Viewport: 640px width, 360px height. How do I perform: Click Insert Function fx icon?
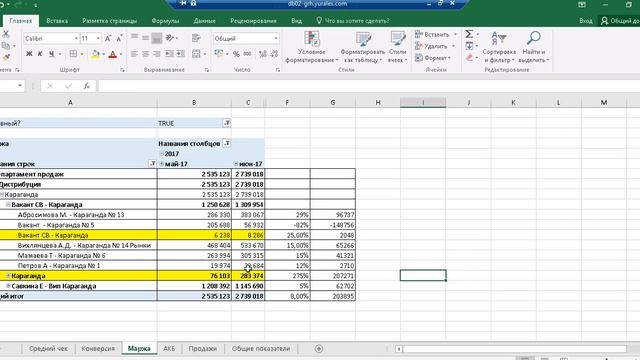(x=86, y=86)
